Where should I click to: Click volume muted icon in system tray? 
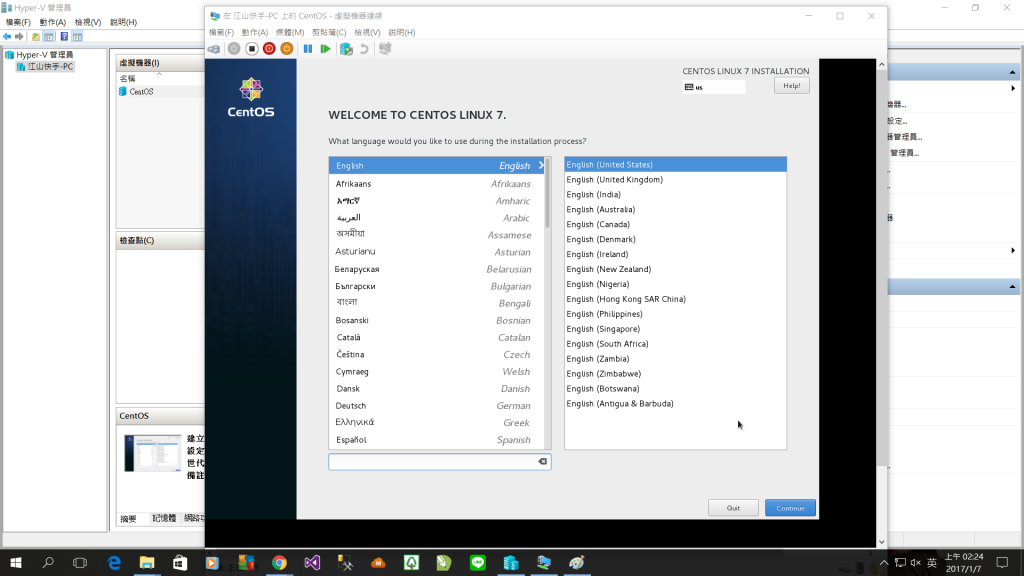pyautogui.click(x=916, y=563)
